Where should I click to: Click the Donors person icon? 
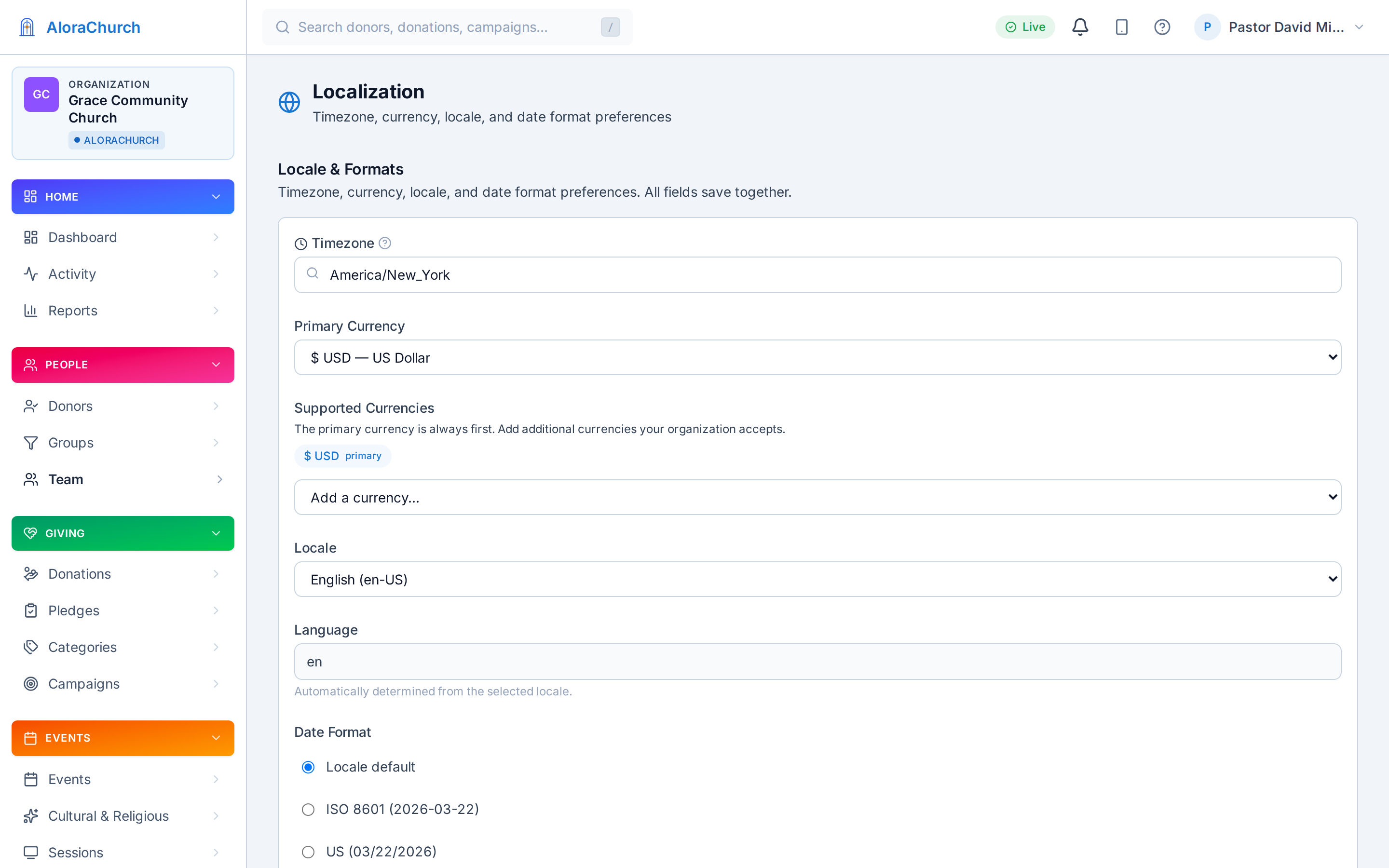[x=31, y=406]
